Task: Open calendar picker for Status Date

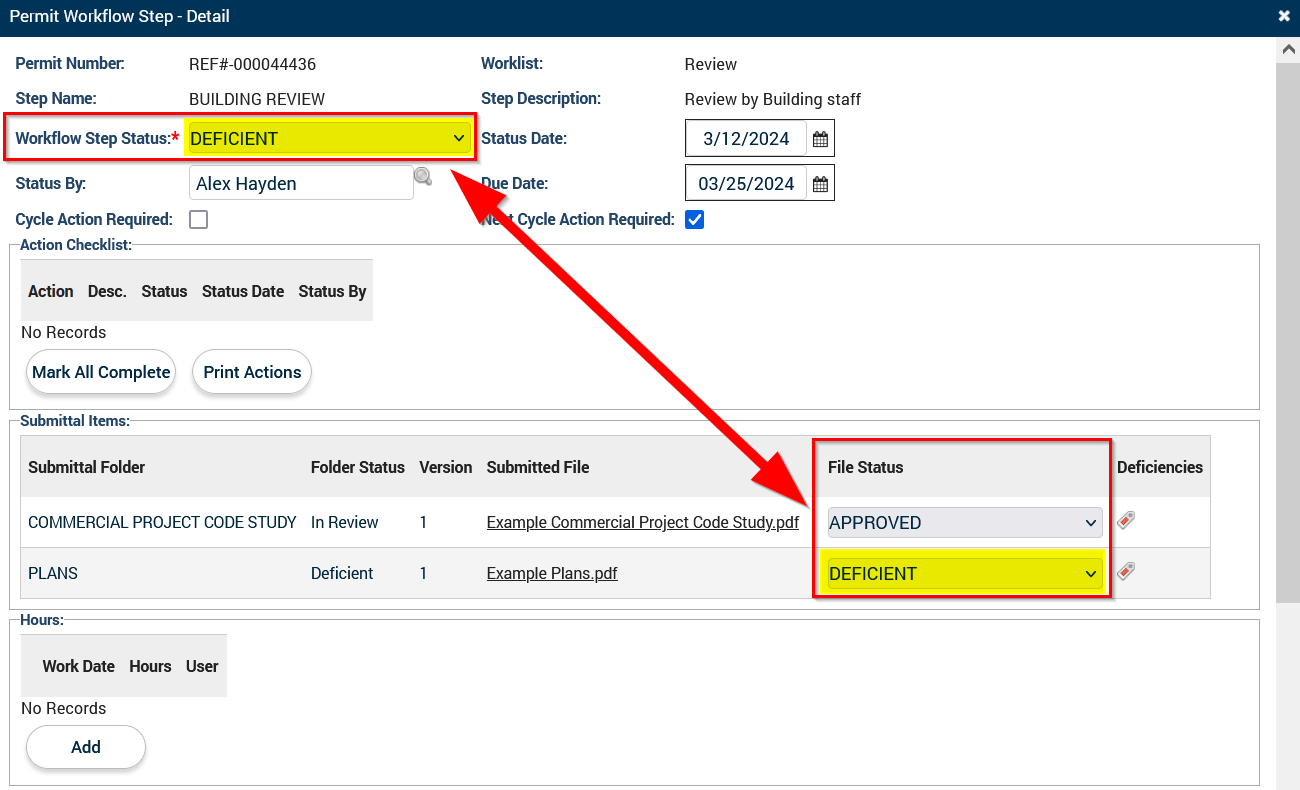Action: 820,139
